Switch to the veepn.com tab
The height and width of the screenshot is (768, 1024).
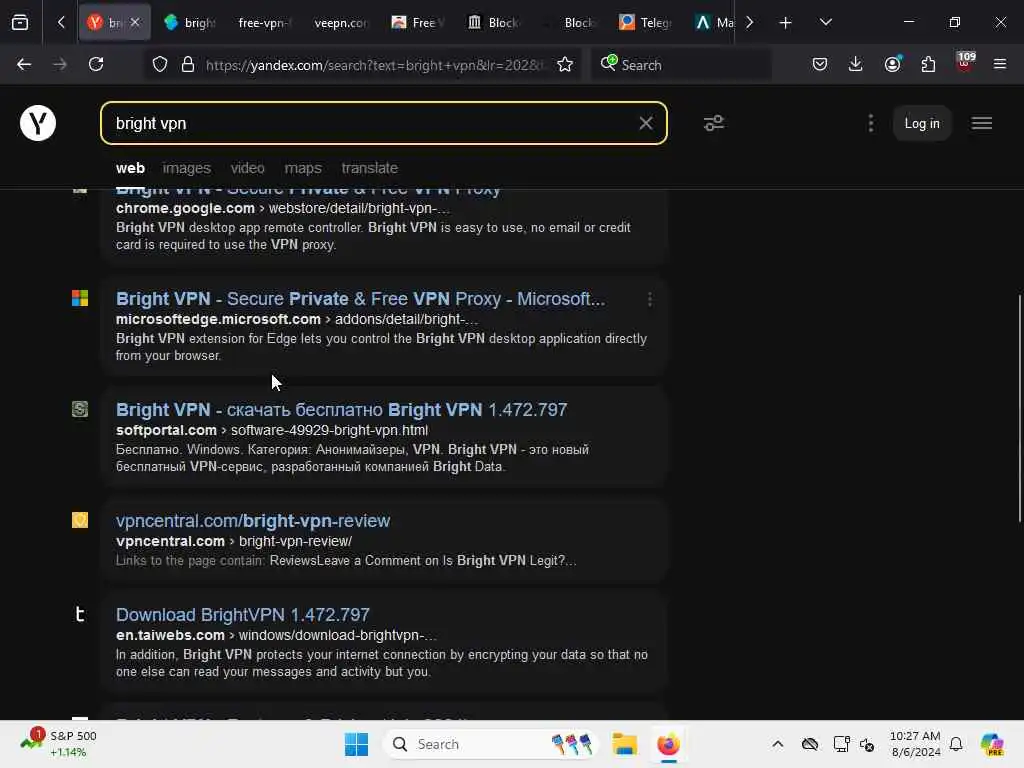(x=340, y=23)
